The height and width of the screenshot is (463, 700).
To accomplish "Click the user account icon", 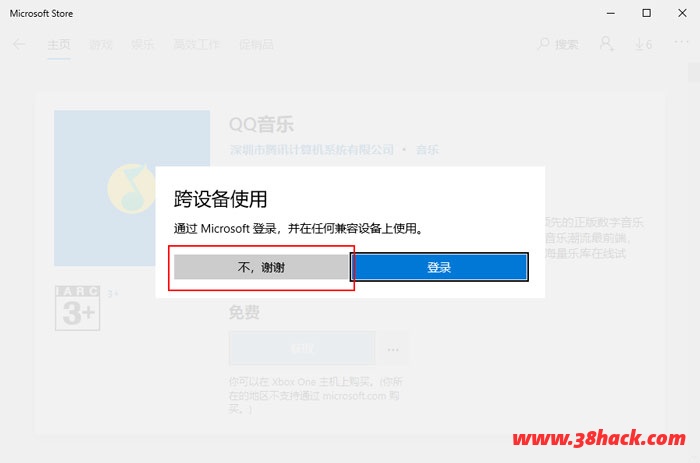I will tap(606, 45).
